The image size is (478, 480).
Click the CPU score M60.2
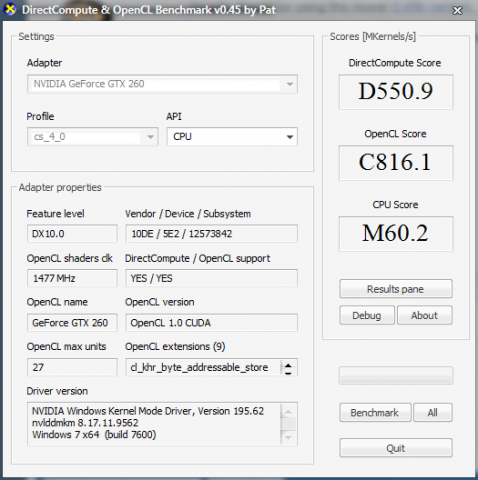tap(396, 234)
